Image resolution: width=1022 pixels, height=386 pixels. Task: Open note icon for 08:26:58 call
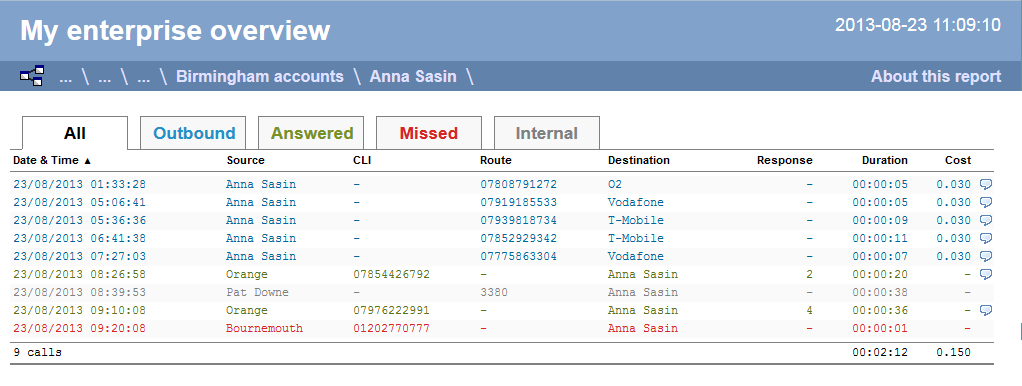[x=986, y=274]
